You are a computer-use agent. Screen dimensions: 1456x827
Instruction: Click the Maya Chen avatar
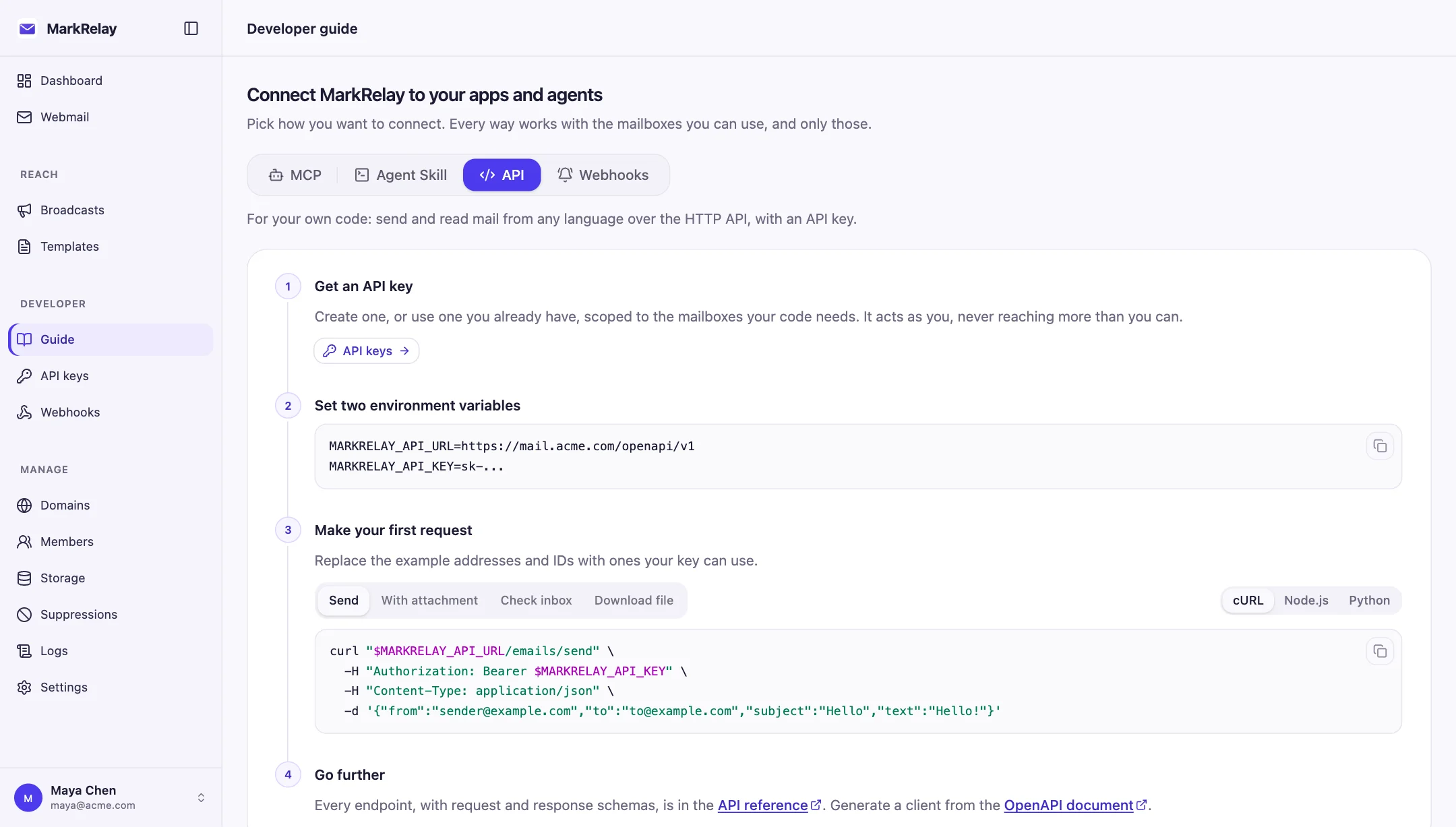coord(28,798)
